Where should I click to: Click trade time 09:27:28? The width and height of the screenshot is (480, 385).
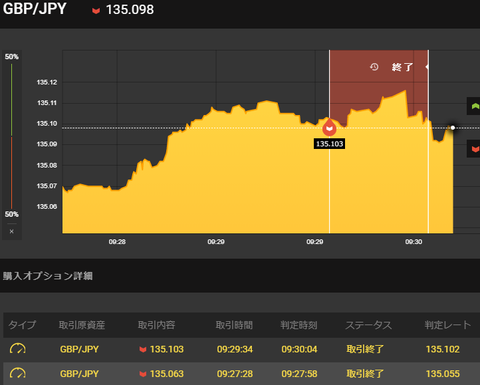(x=235, y=374)
